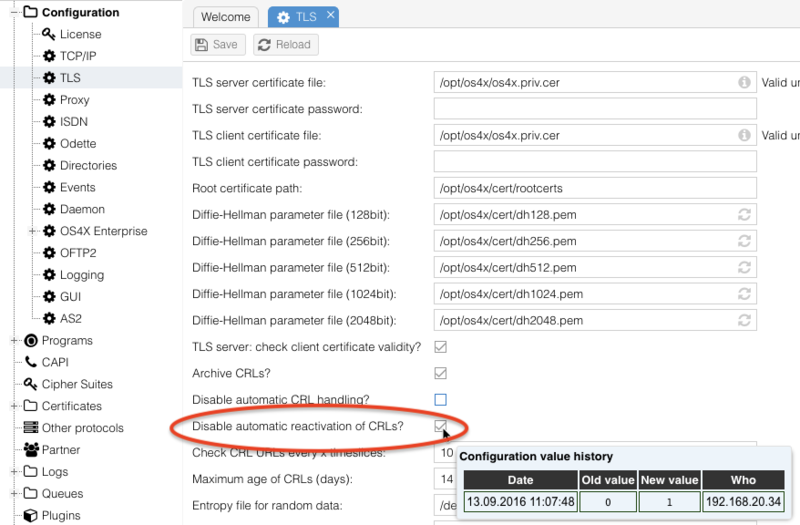The height and width of the screenshot is (525, 800).
Task: Expand the Logs folder node
Action: click(14, 472)
